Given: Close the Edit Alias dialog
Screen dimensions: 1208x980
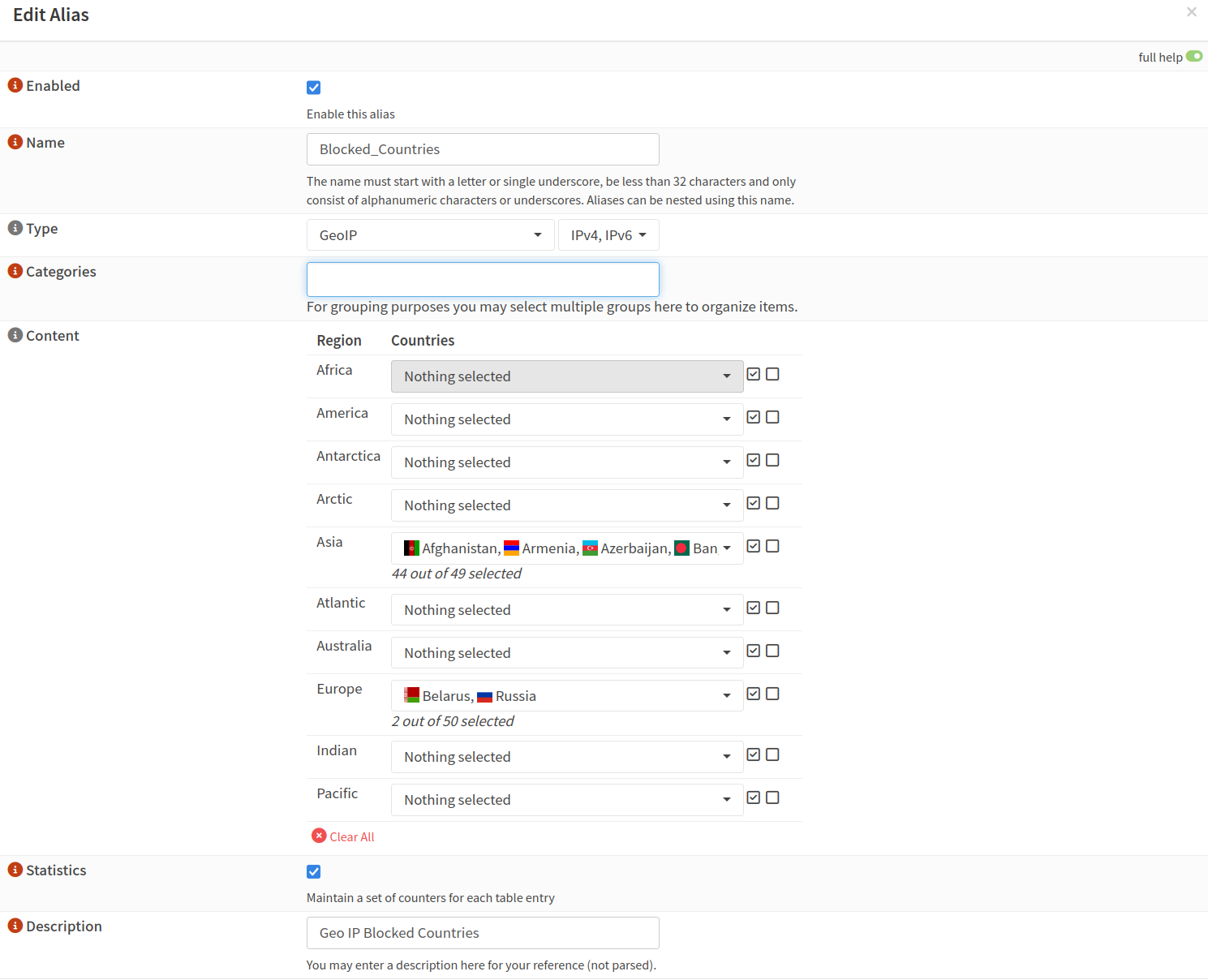Looking at the screenshot, I should tap(1191, 12).
